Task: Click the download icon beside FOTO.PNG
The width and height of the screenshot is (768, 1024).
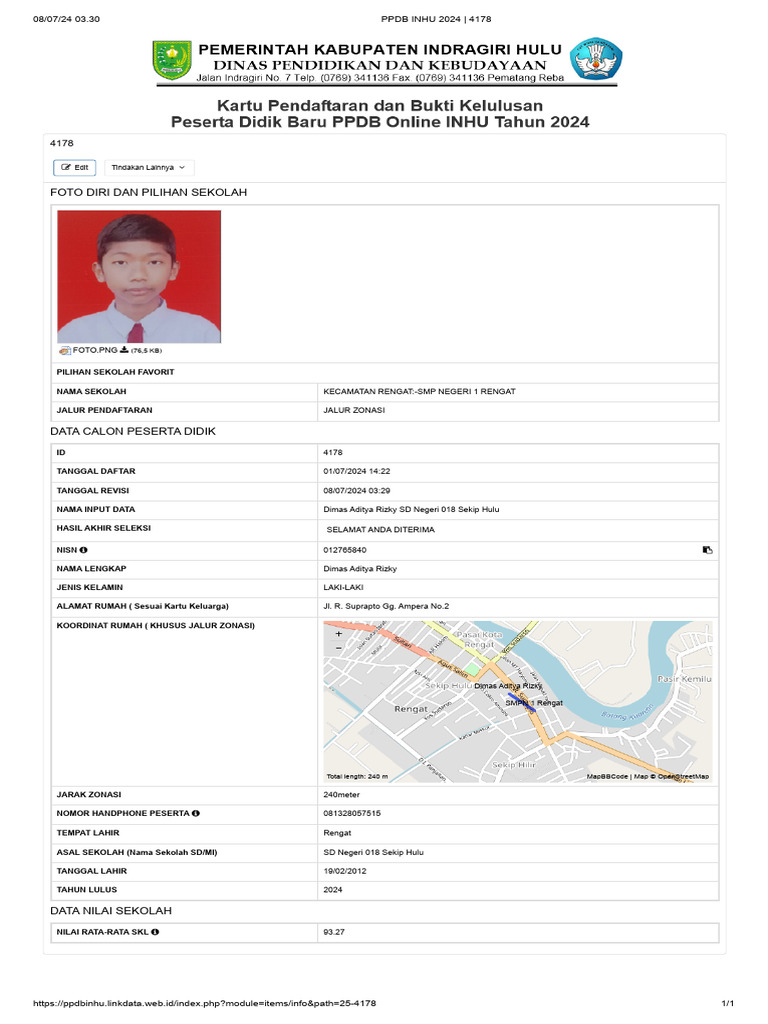Action: coord(124,350)
